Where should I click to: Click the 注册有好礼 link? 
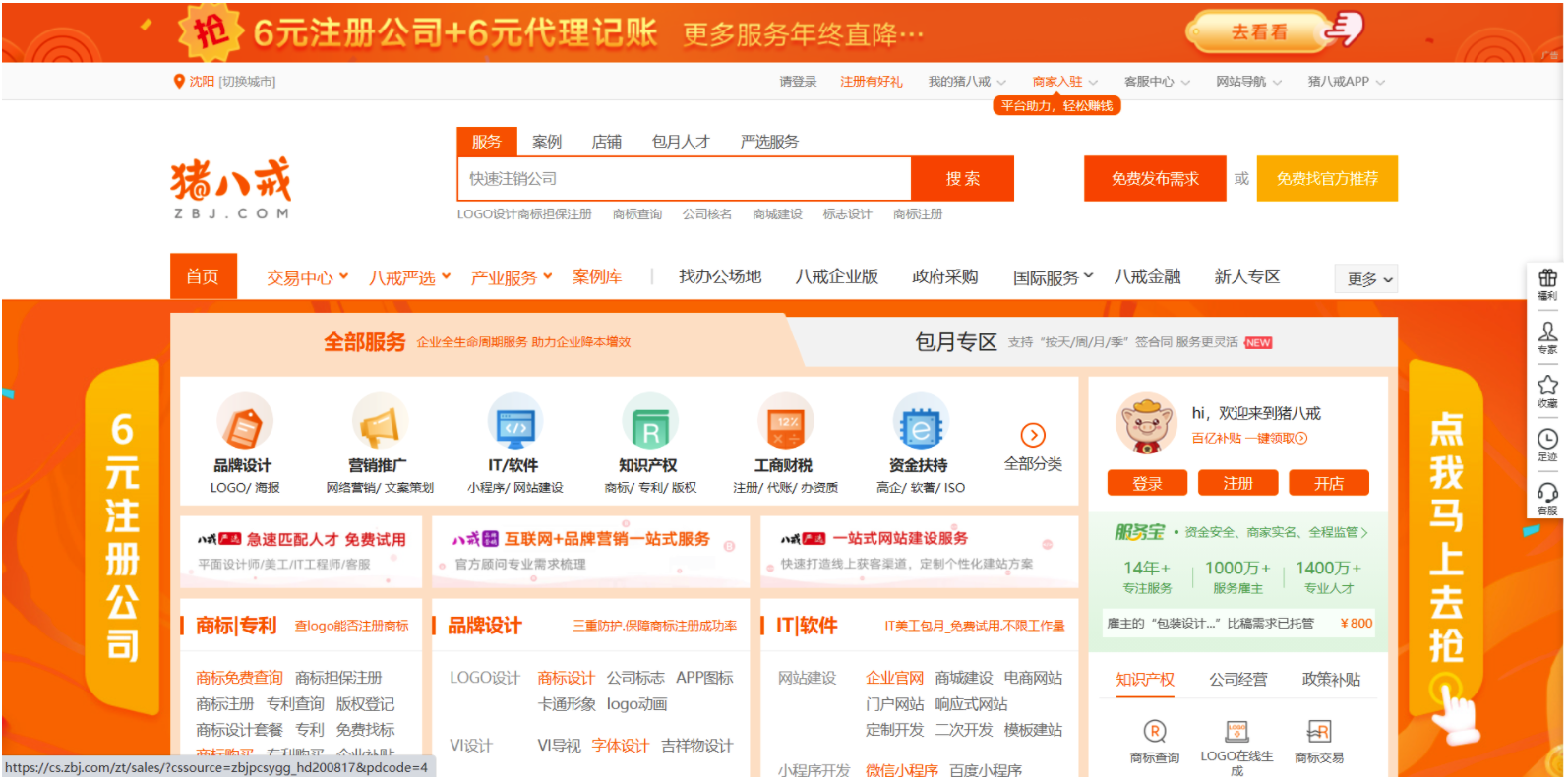tap(871, 82)
